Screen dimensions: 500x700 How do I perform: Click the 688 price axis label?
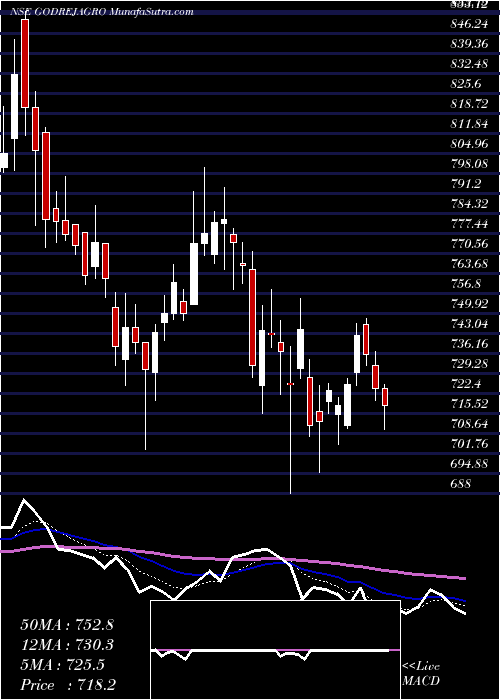(460, 484)
